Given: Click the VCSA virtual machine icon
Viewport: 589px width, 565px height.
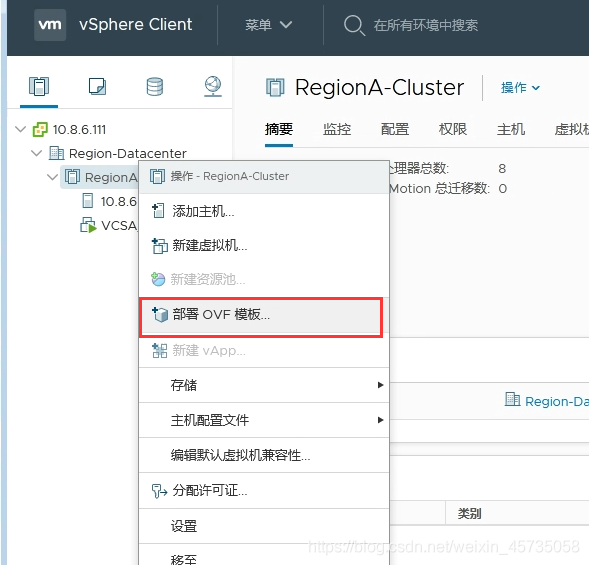Looking at the screenshot, I should click(88, 225).
